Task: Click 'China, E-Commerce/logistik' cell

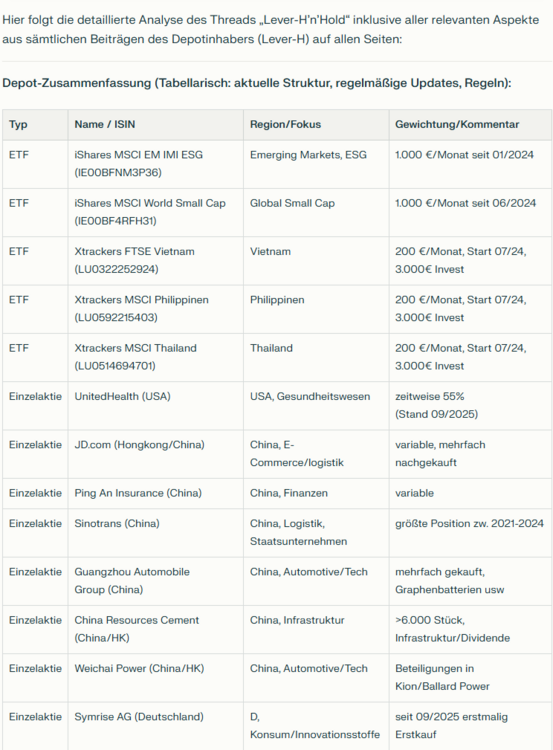Action: coord(316,454)
